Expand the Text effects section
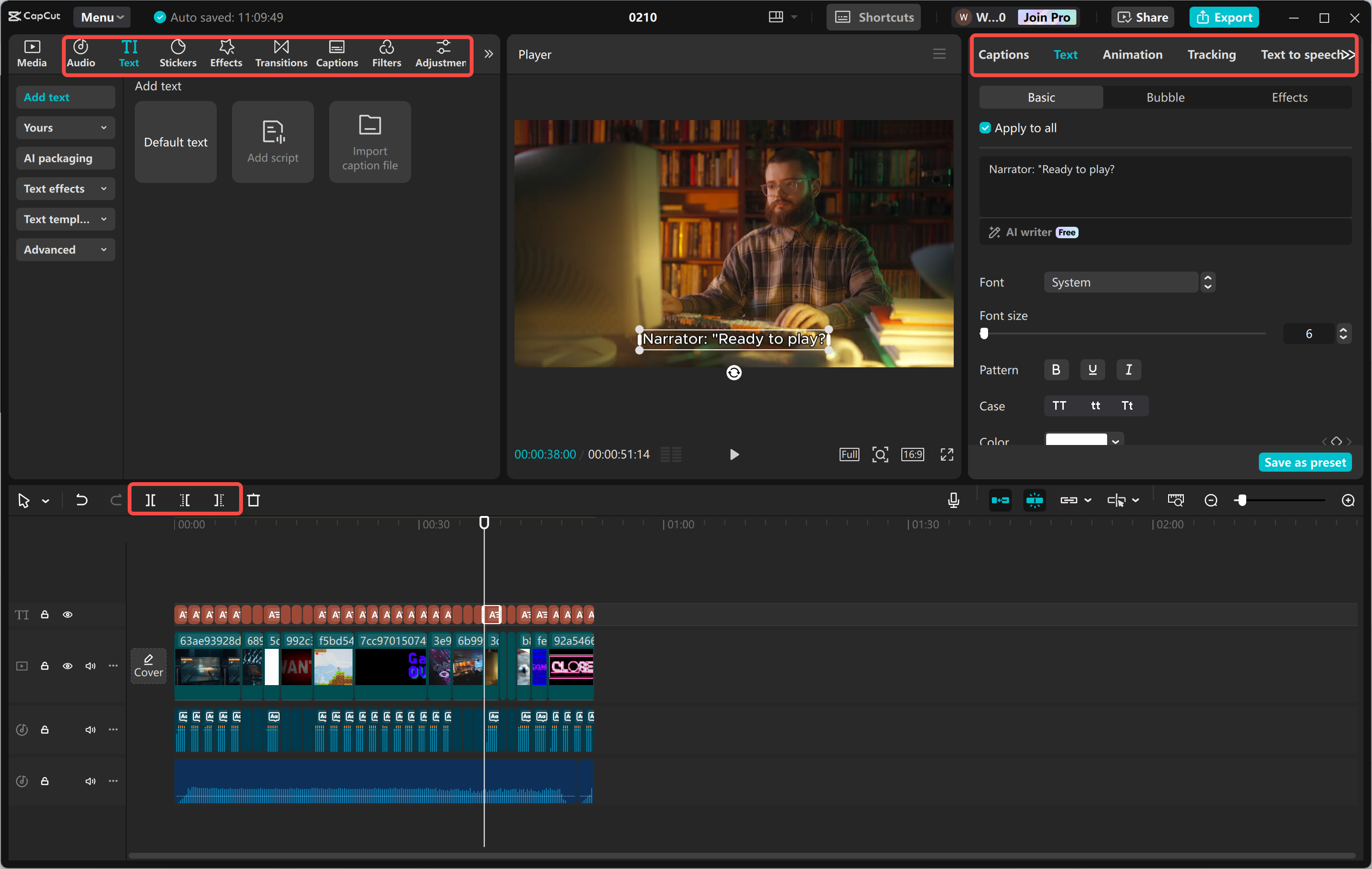Viewport: 1372px width, 869px height. coord(65,189)
